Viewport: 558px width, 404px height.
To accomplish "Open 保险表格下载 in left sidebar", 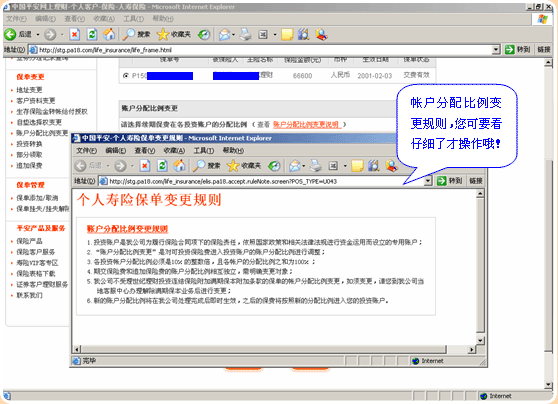I will pyautogui.click(x=36, y=273).
